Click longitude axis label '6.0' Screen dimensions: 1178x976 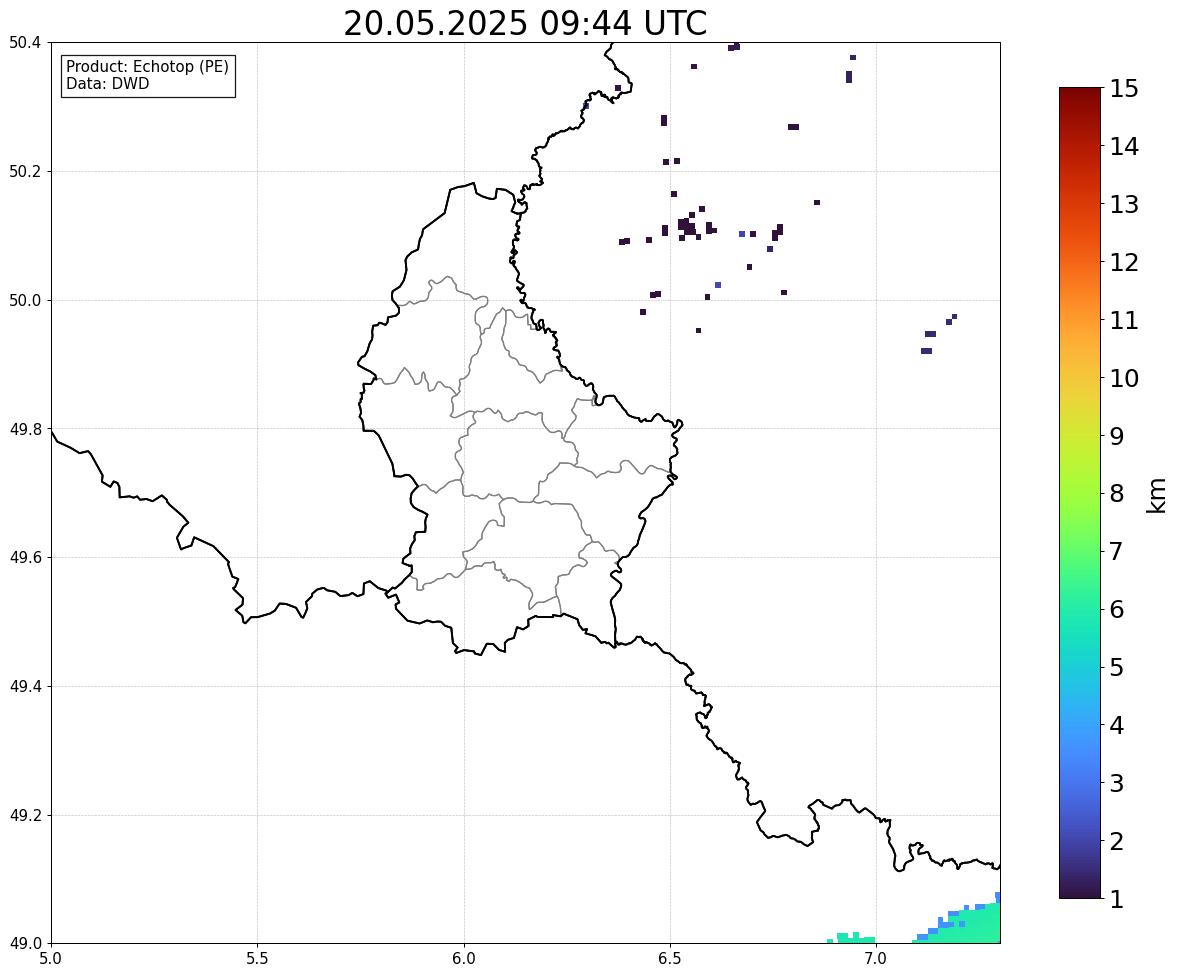(x=464, y=959)
